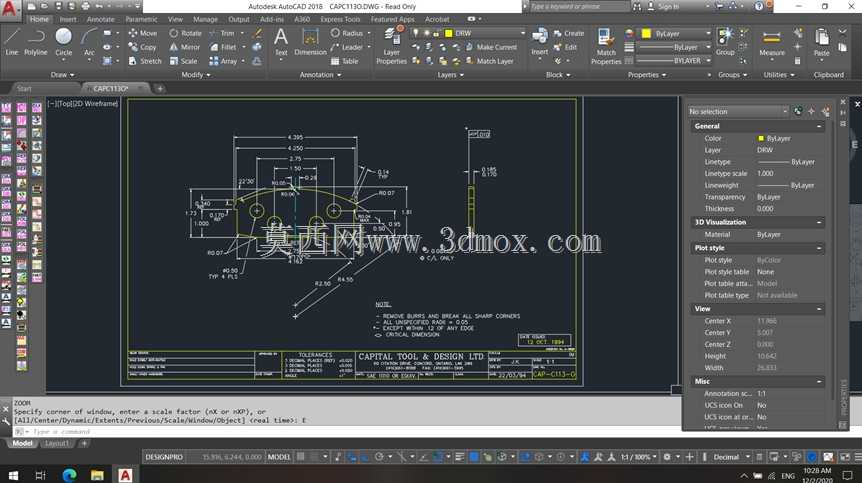The image size is (862, 483).
Task: Collapse the View properties section
Action: 819,309
